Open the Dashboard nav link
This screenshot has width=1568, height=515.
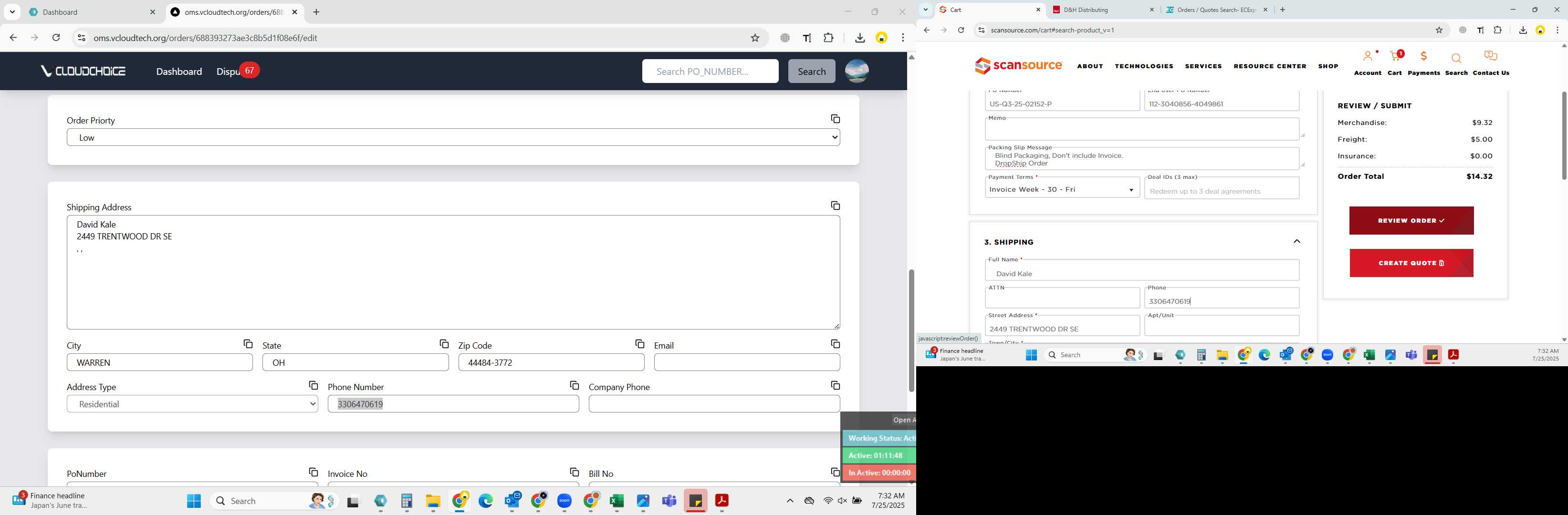point(179,71)
